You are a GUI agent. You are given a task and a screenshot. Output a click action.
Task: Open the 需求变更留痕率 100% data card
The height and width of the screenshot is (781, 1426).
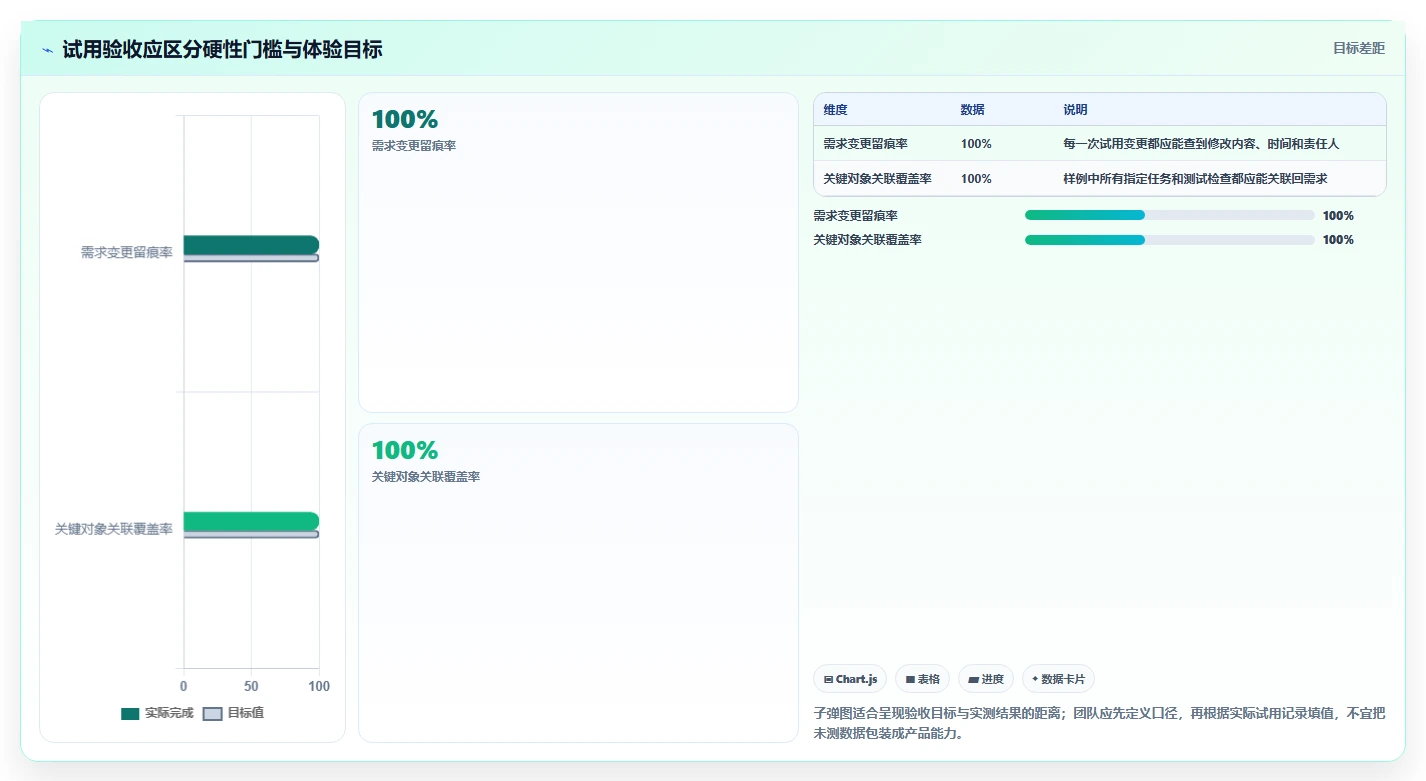pyautogui.click(x=578, y=252)
